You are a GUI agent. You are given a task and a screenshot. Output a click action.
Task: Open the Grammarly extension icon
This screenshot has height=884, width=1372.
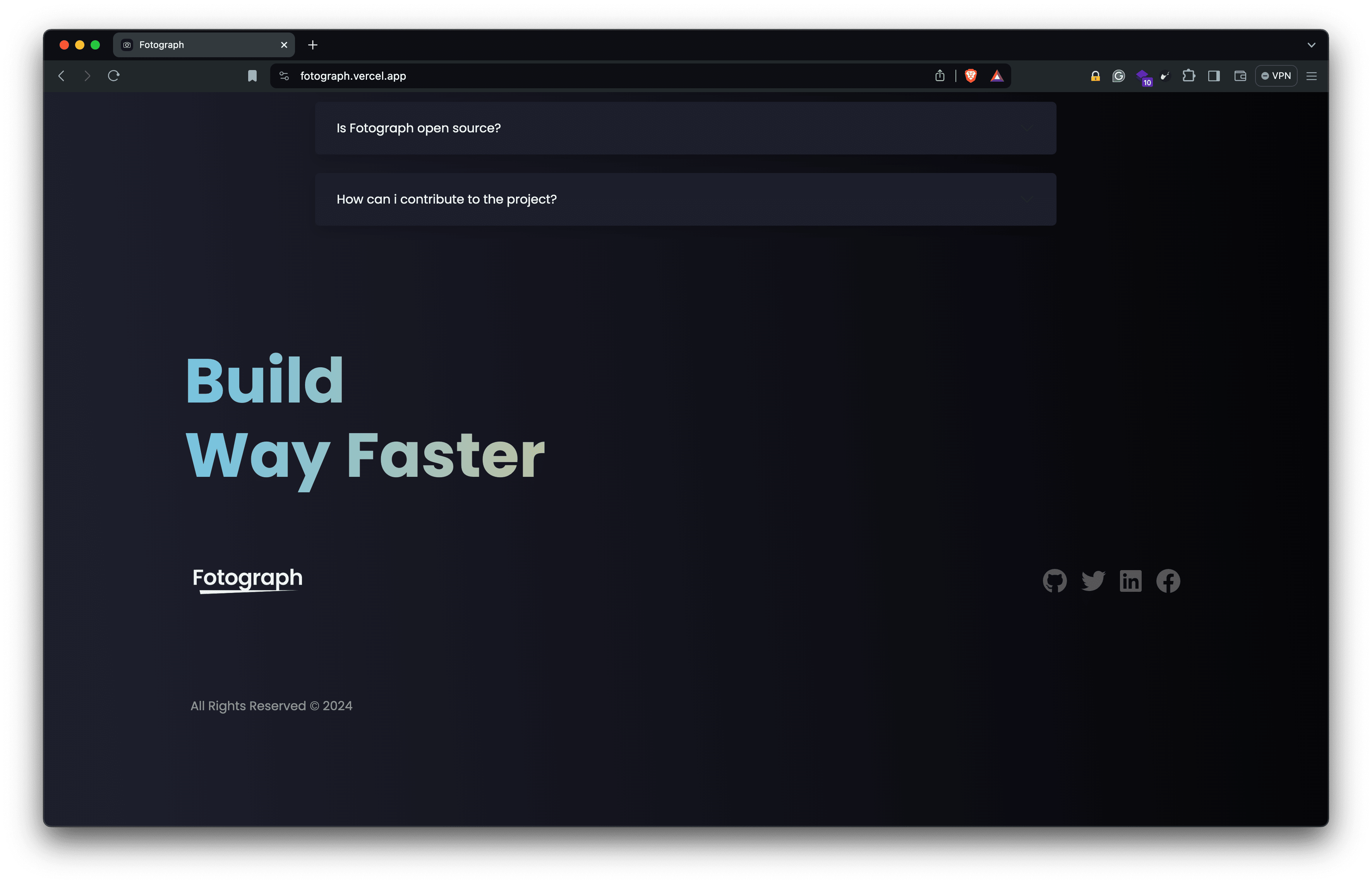[1118, 76]
